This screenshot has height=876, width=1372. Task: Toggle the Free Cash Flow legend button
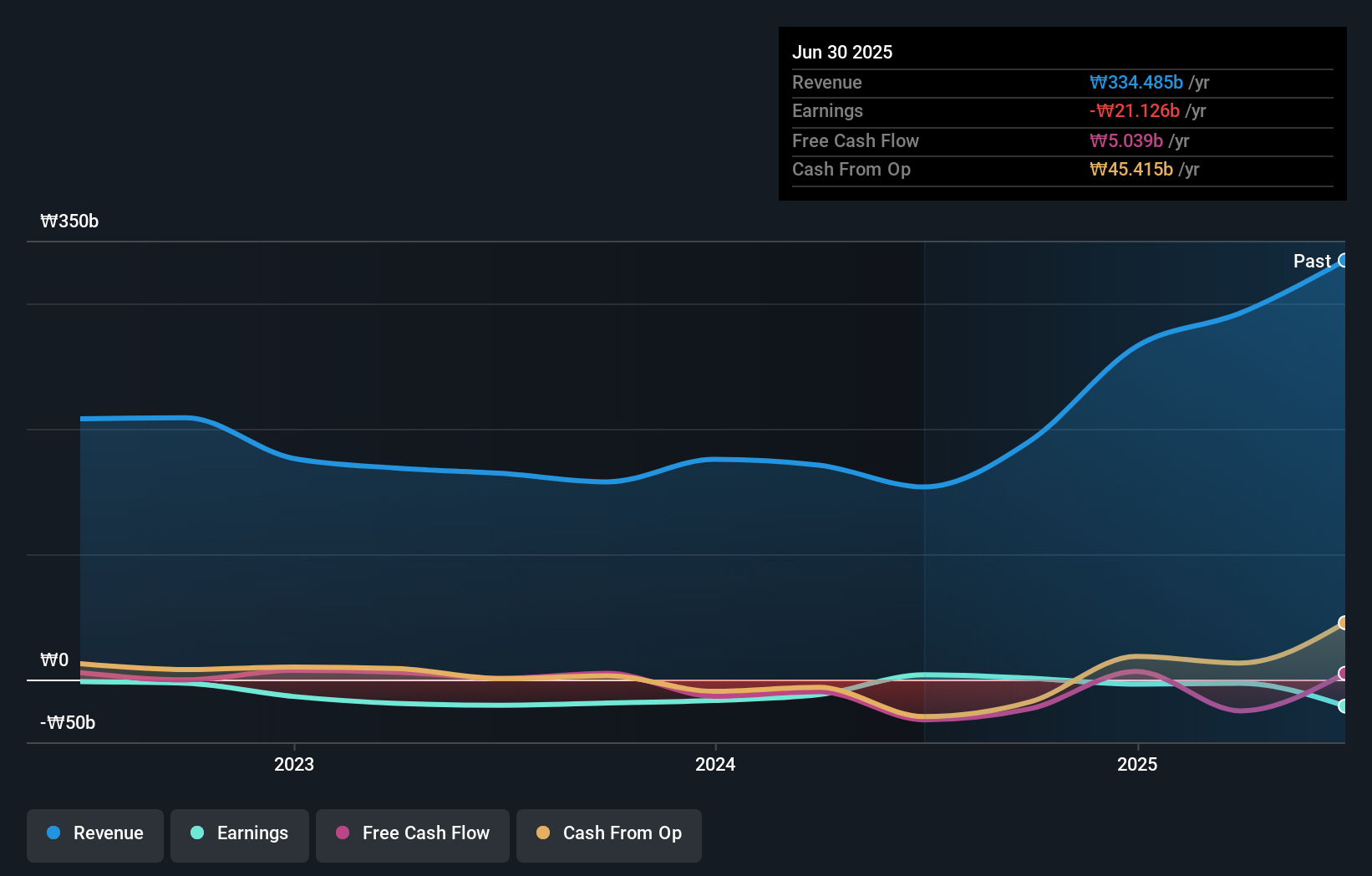[413, 835]
